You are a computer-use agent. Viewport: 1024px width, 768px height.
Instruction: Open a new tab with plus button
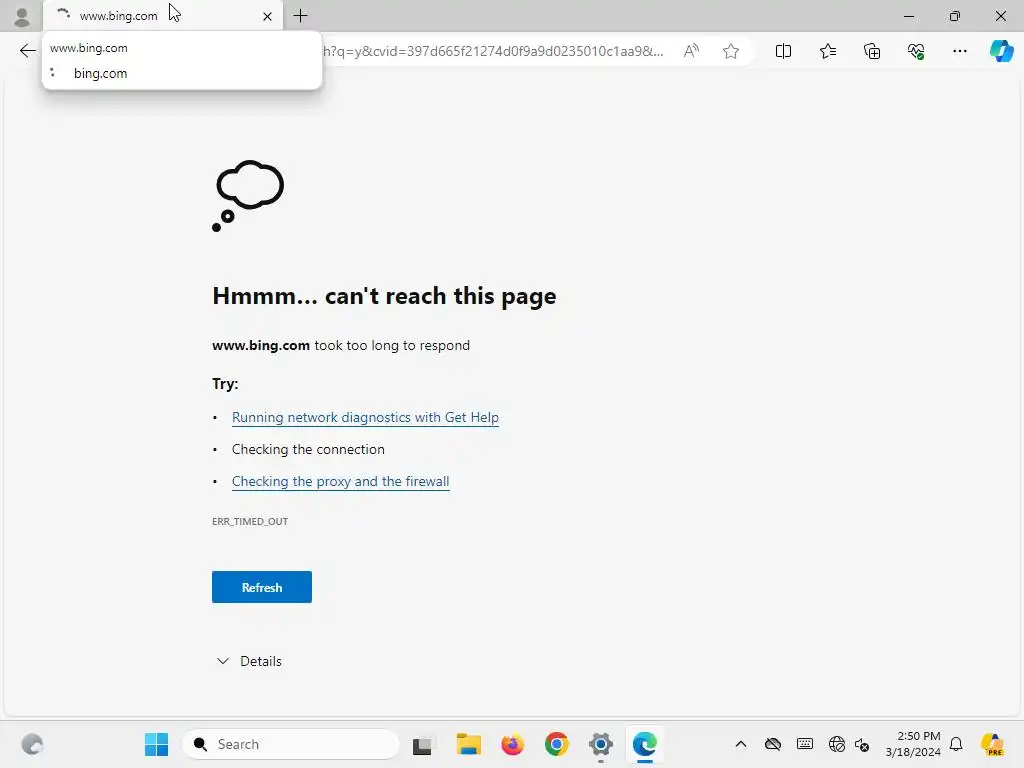[300, 16]
